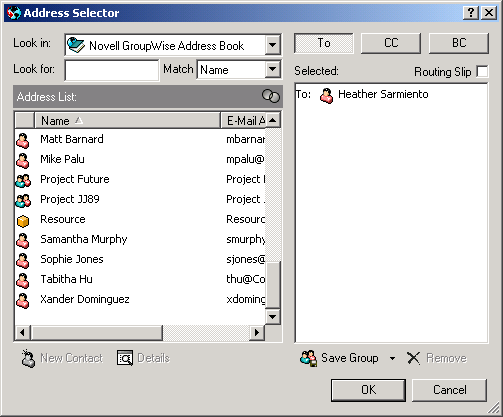This screenshot has width=503, height=417.
Task: Click the context help question mark button
Action: 471,13
